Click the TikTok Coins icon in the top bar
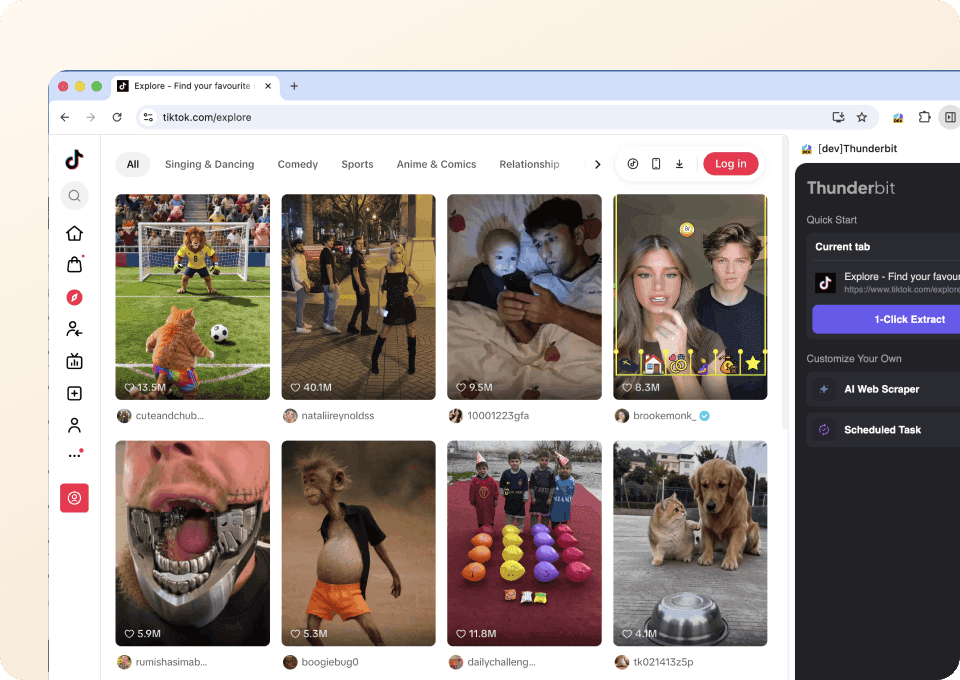 click(x=633, y=163)
